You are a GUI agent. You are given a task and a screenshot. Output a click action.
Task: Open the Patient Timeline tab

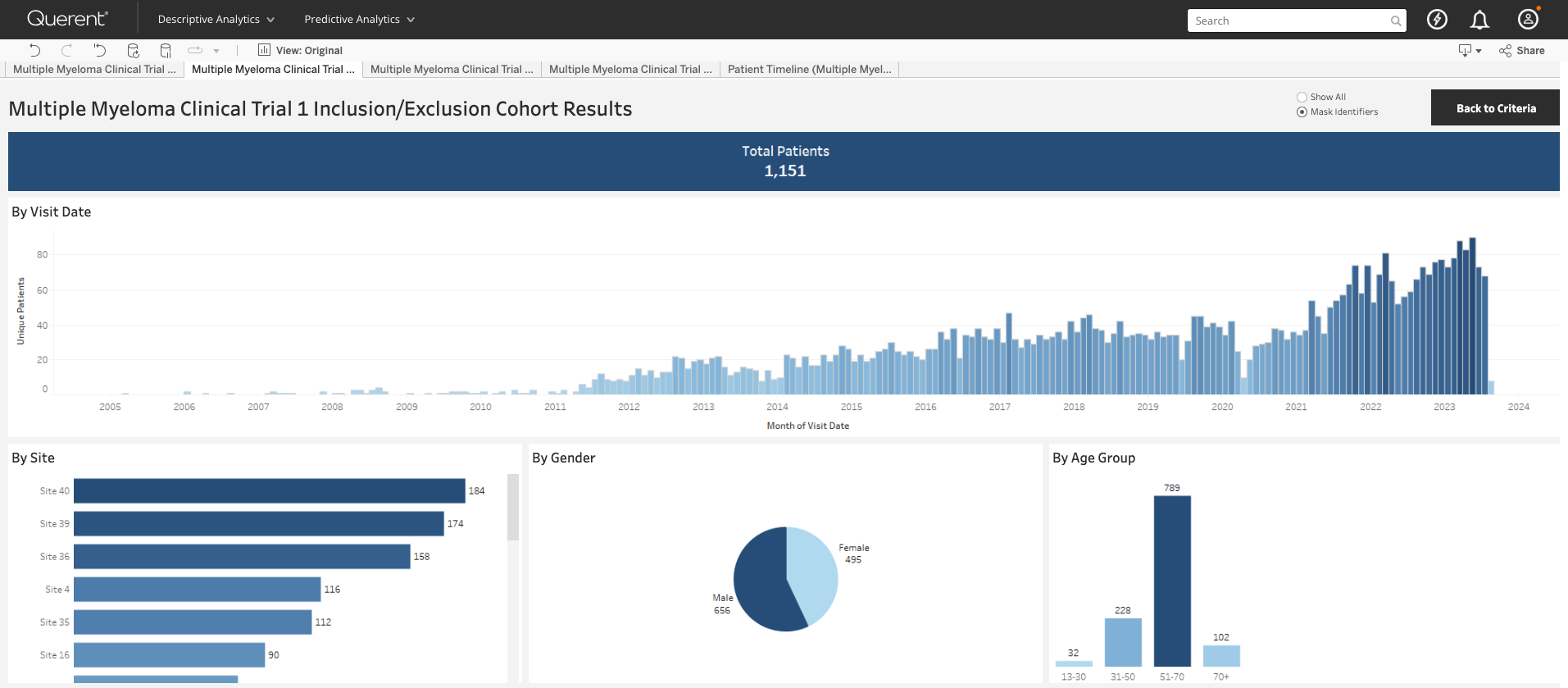coord(810,70)
